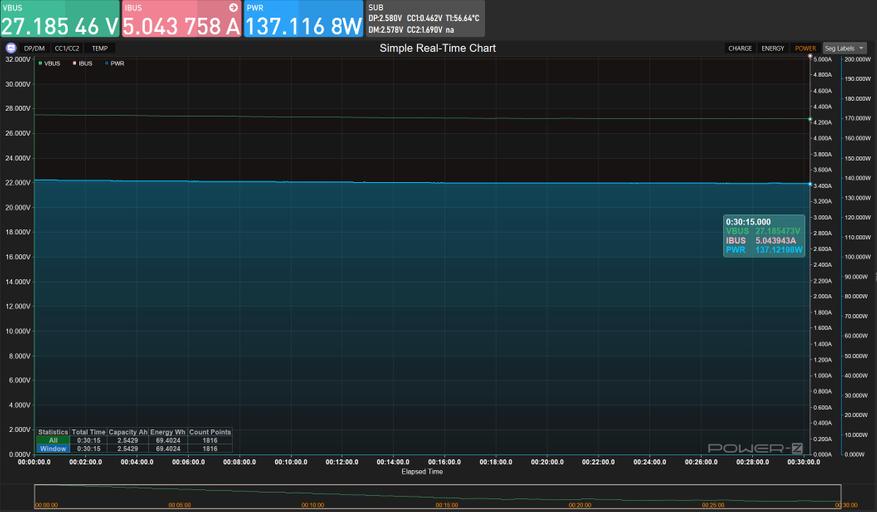Select the Window row in the statistics table
Image resolution: width=877 pixels, height=512 pixels.
coord(134,449)
